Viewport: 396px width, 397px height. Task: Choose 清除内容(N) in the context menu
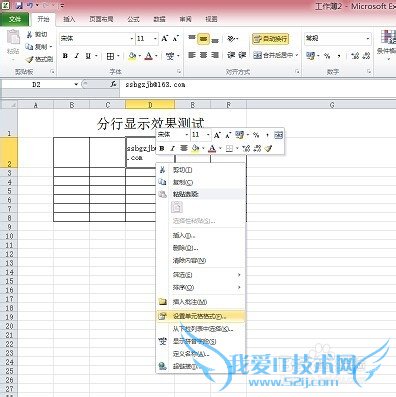point(201,260)
